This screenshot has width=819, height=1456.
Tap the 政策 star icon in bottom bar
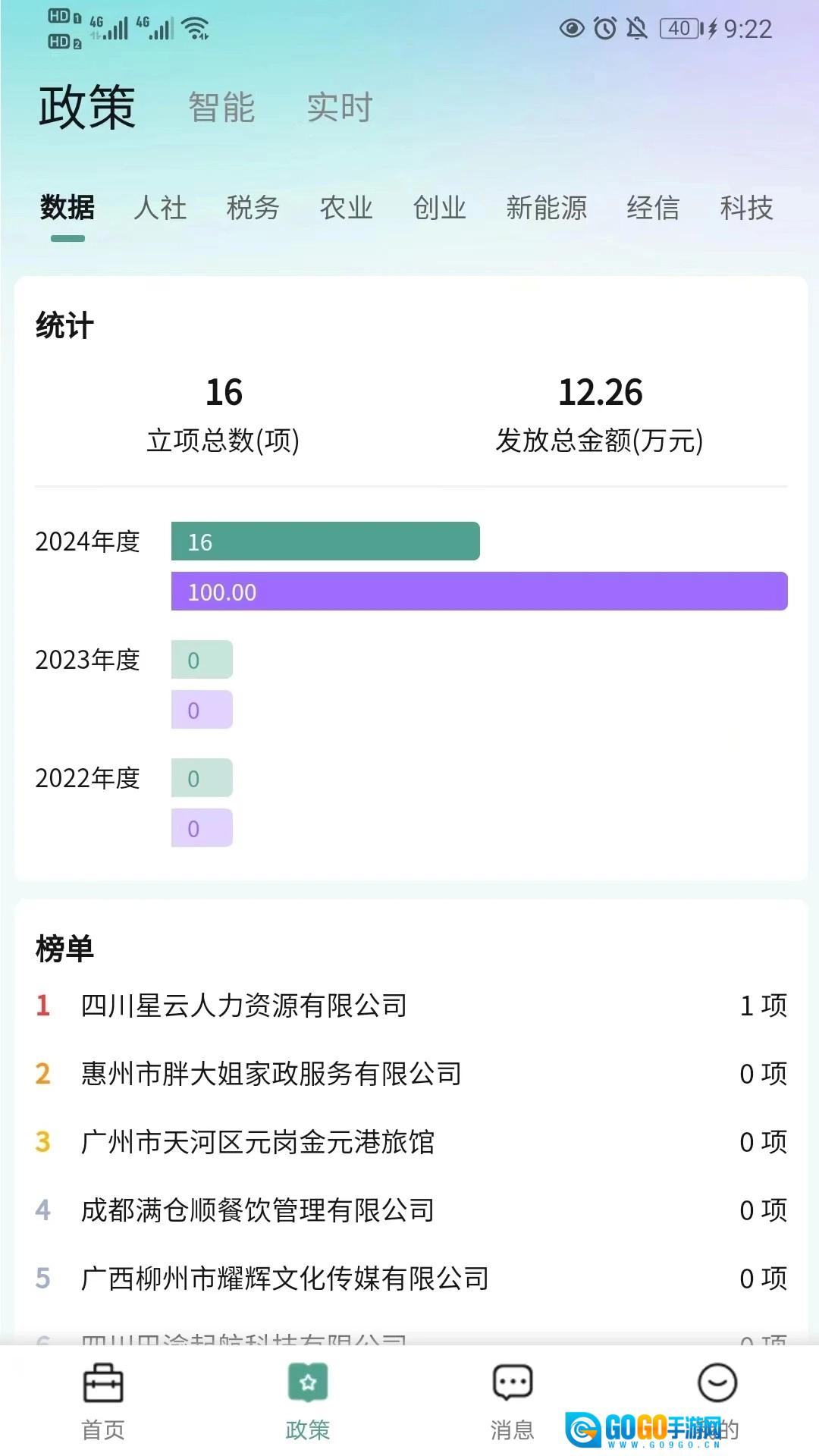coord(307,1382)
